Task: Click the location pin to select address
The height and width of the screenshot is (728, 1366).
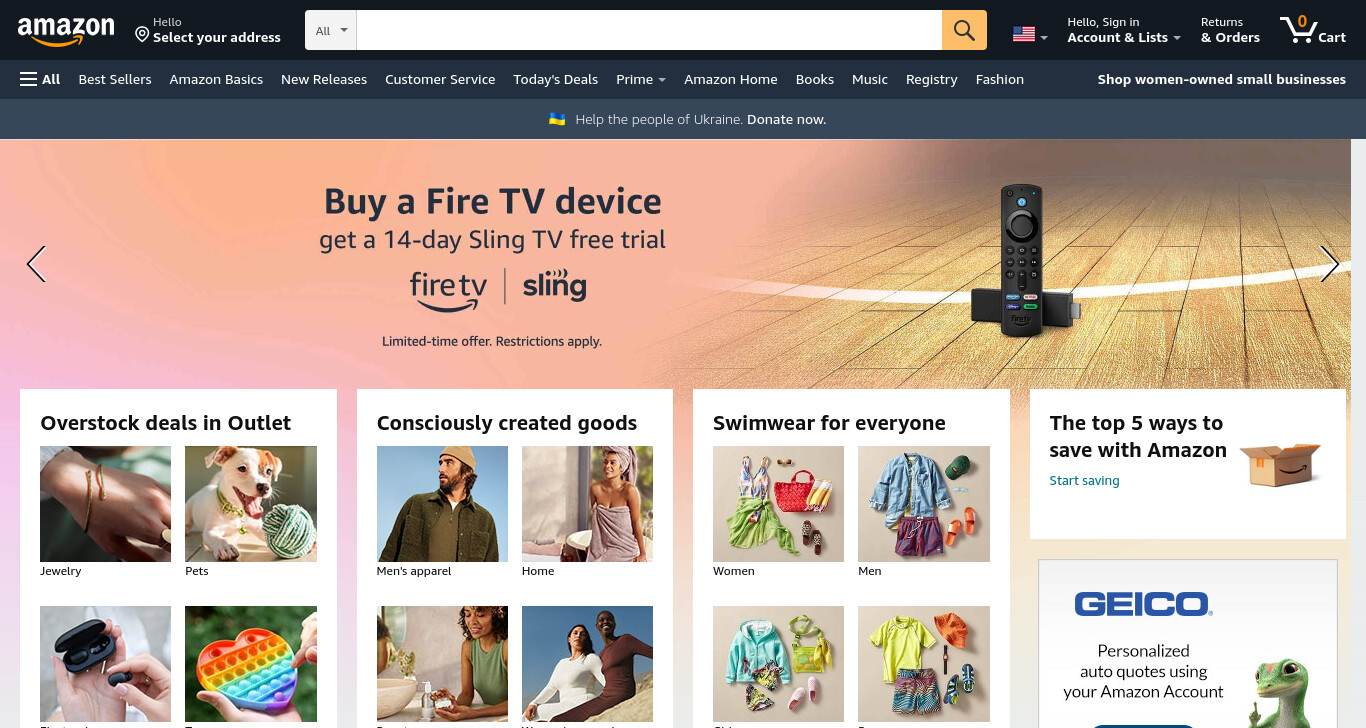Action: pos(142,35)
